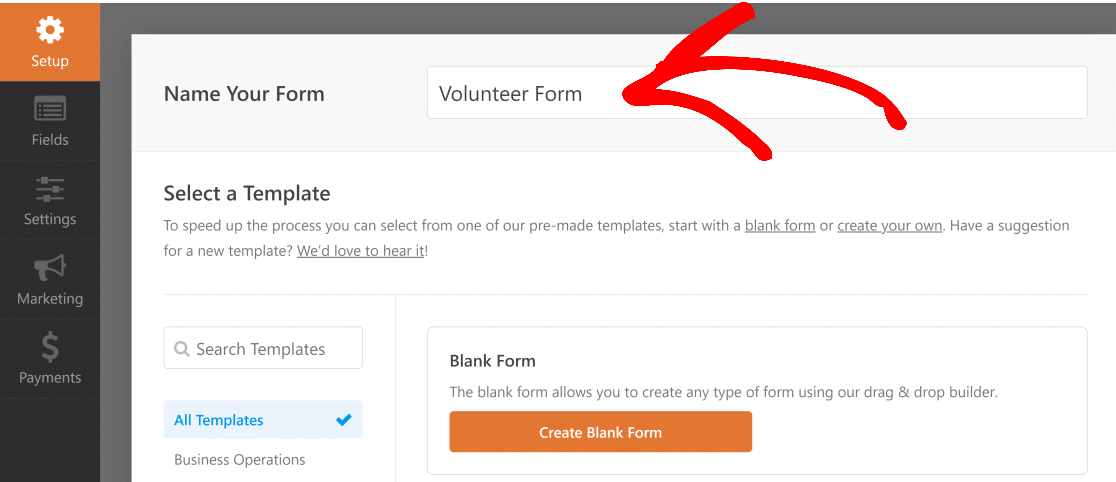Click the Setup gear icon
The image size is (1116, 482).
[x=50, y=29]
